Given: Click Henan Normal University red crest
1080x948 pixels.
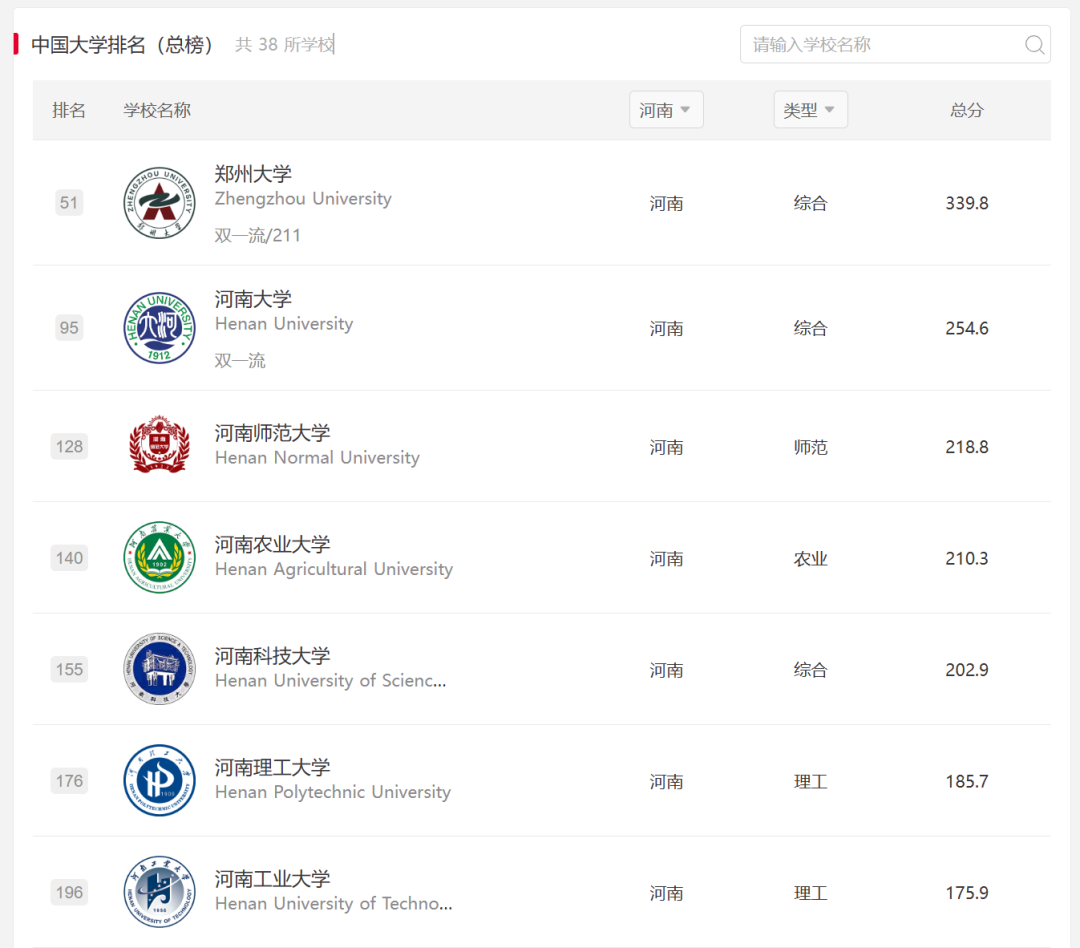Looking at the screenshot, I should tap(159, 444).
